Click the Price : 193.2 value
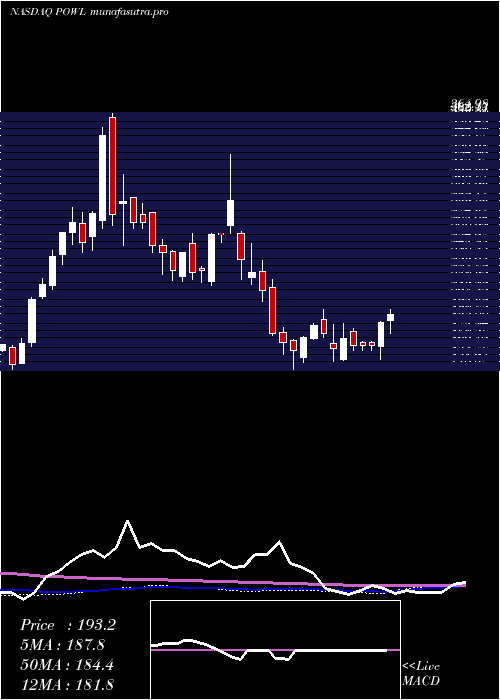The image size is (500, 700). tap(68, 625)
